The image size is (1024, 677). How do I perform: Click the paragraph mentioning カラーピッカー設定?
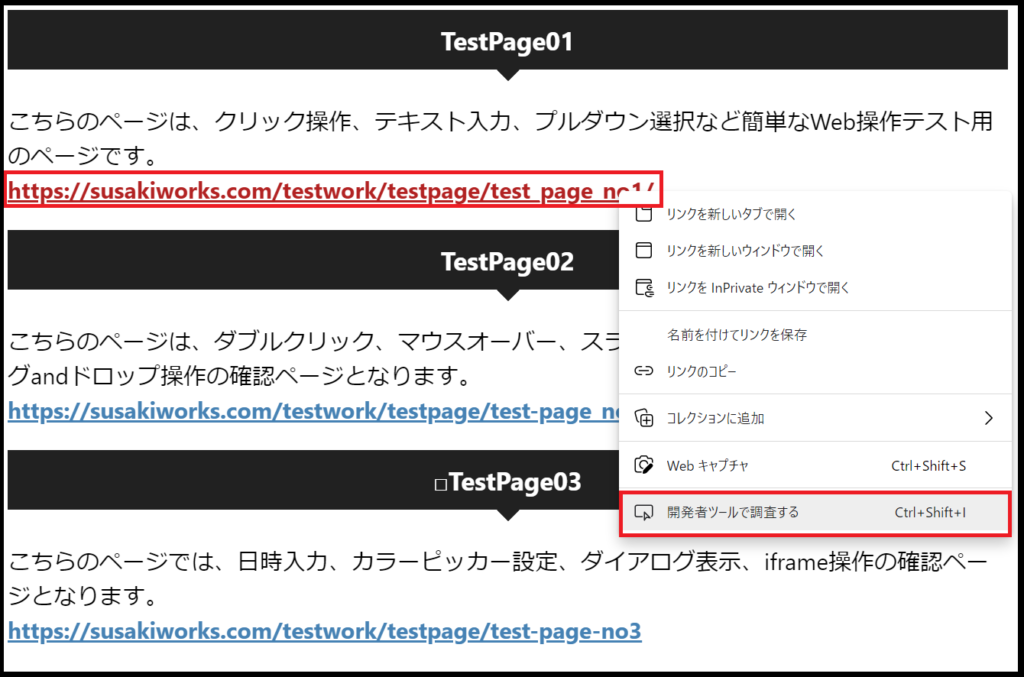(x=498, y=578)
